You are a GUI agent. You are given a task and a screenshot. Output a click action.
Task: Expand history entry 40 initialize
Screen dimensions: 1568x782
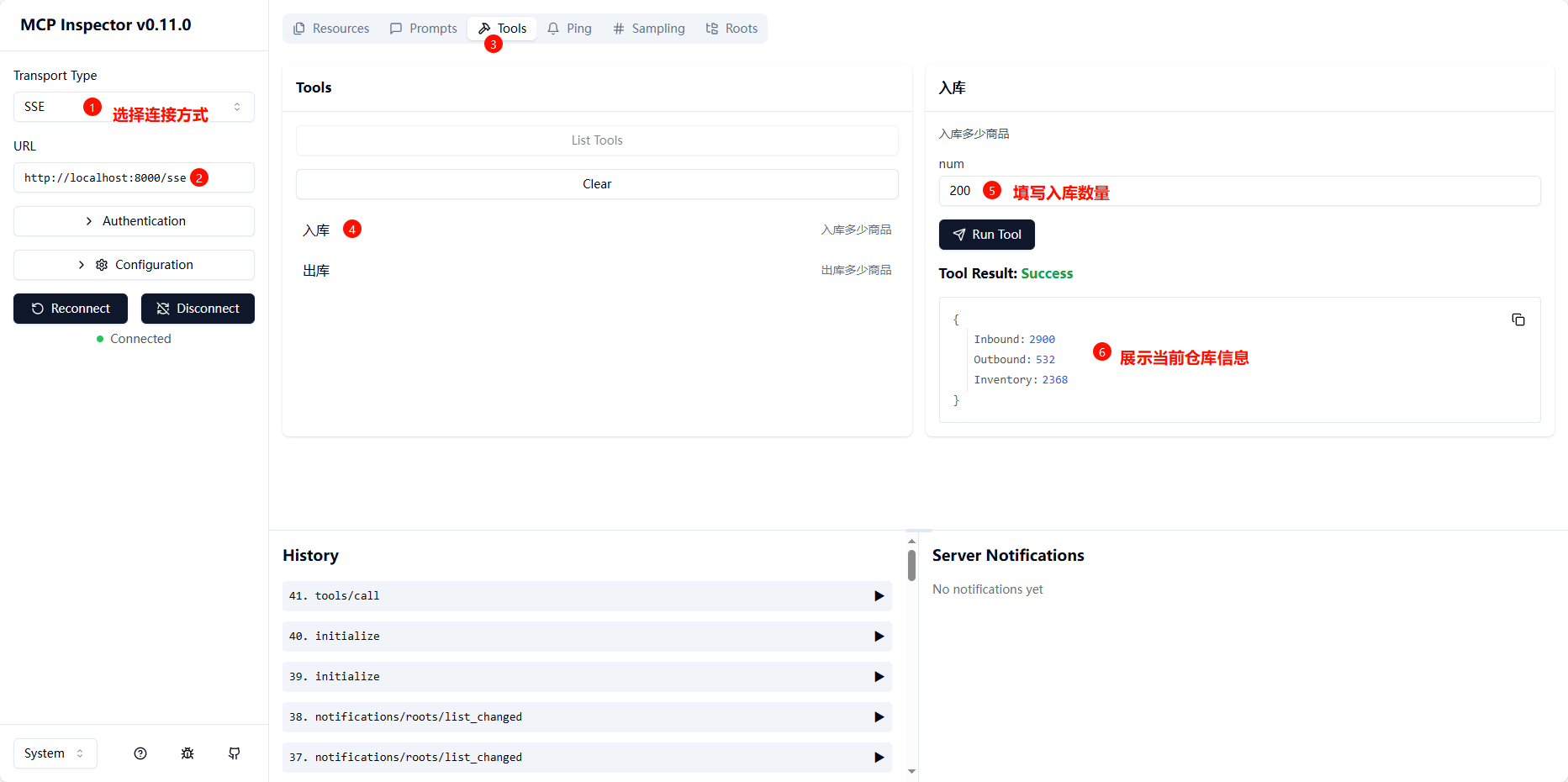tap(587, 637)
